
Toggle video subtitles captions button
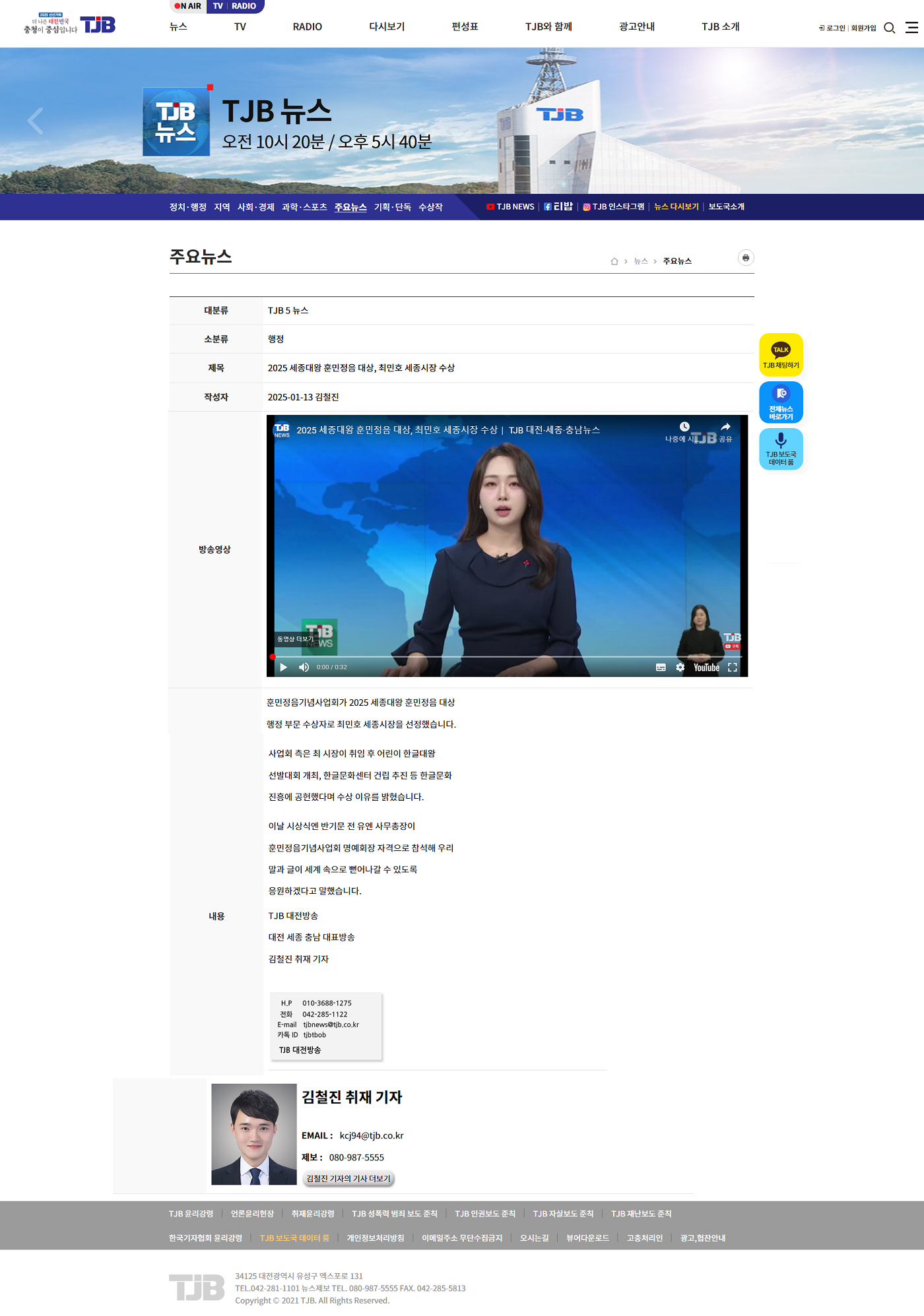coord(661,668)
